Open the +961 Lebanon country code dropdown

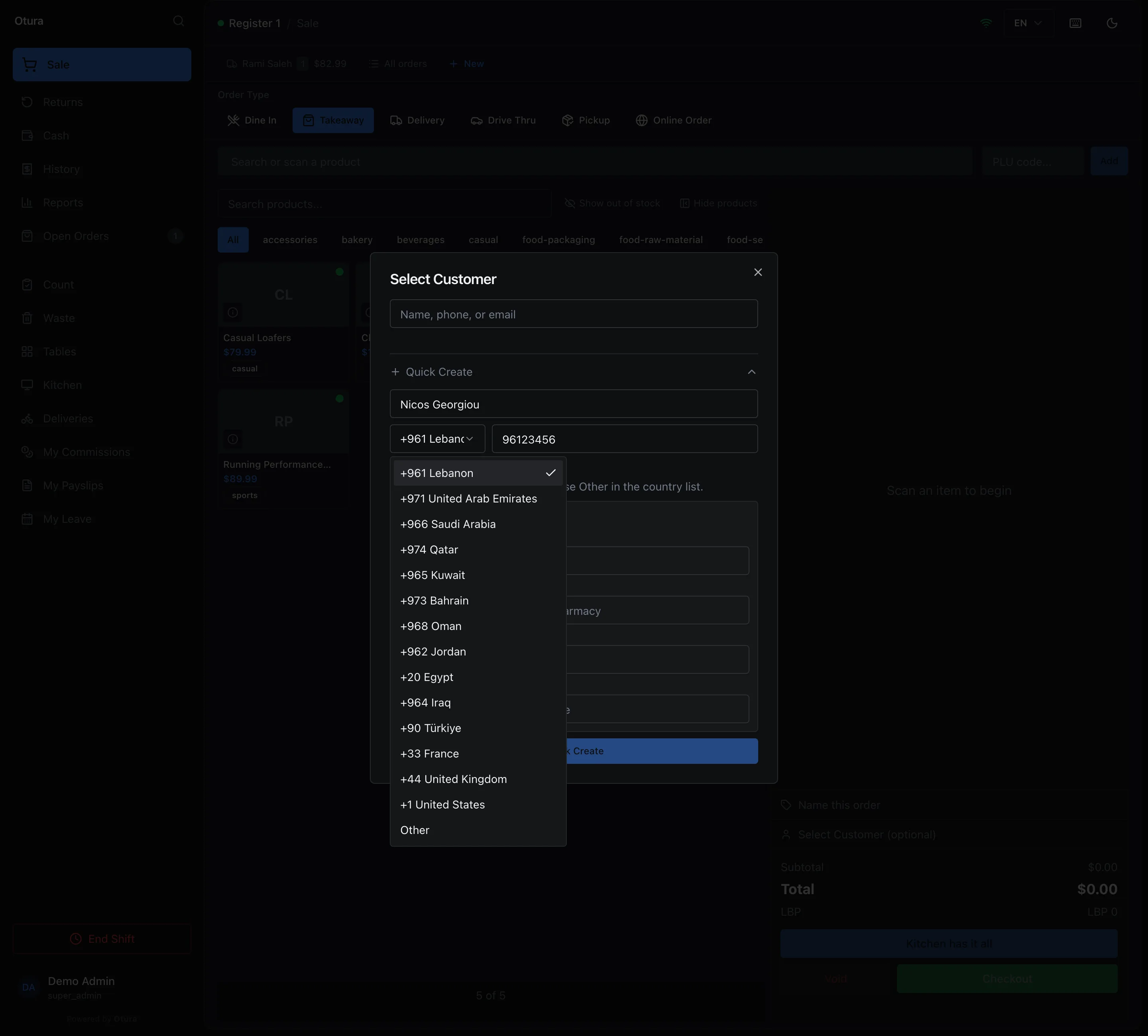pos(437,439)
